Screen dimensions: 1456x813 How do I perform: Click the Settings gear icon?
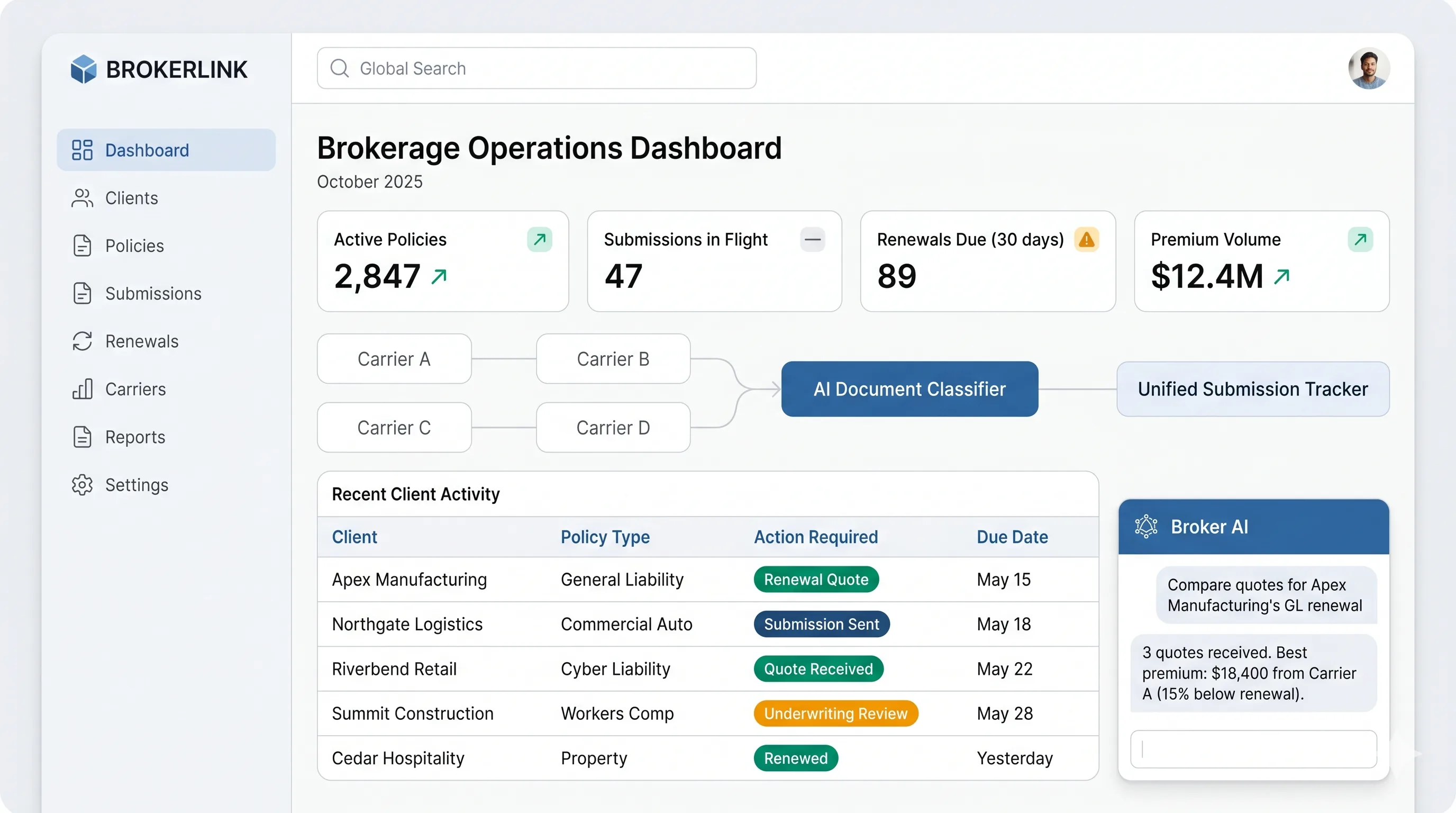pyautogui.click(x=82, y=484)
